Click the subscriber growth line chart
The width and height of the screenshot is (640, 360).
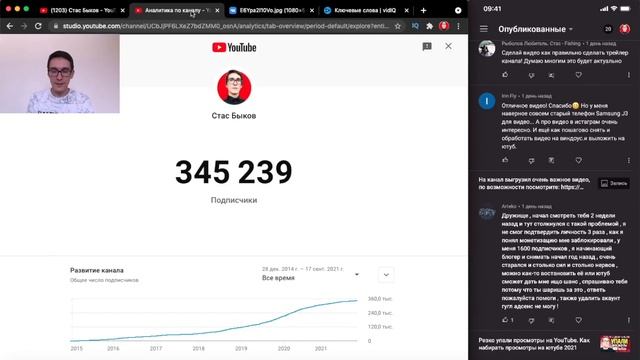pyautogui.click(x=214, y=320)
